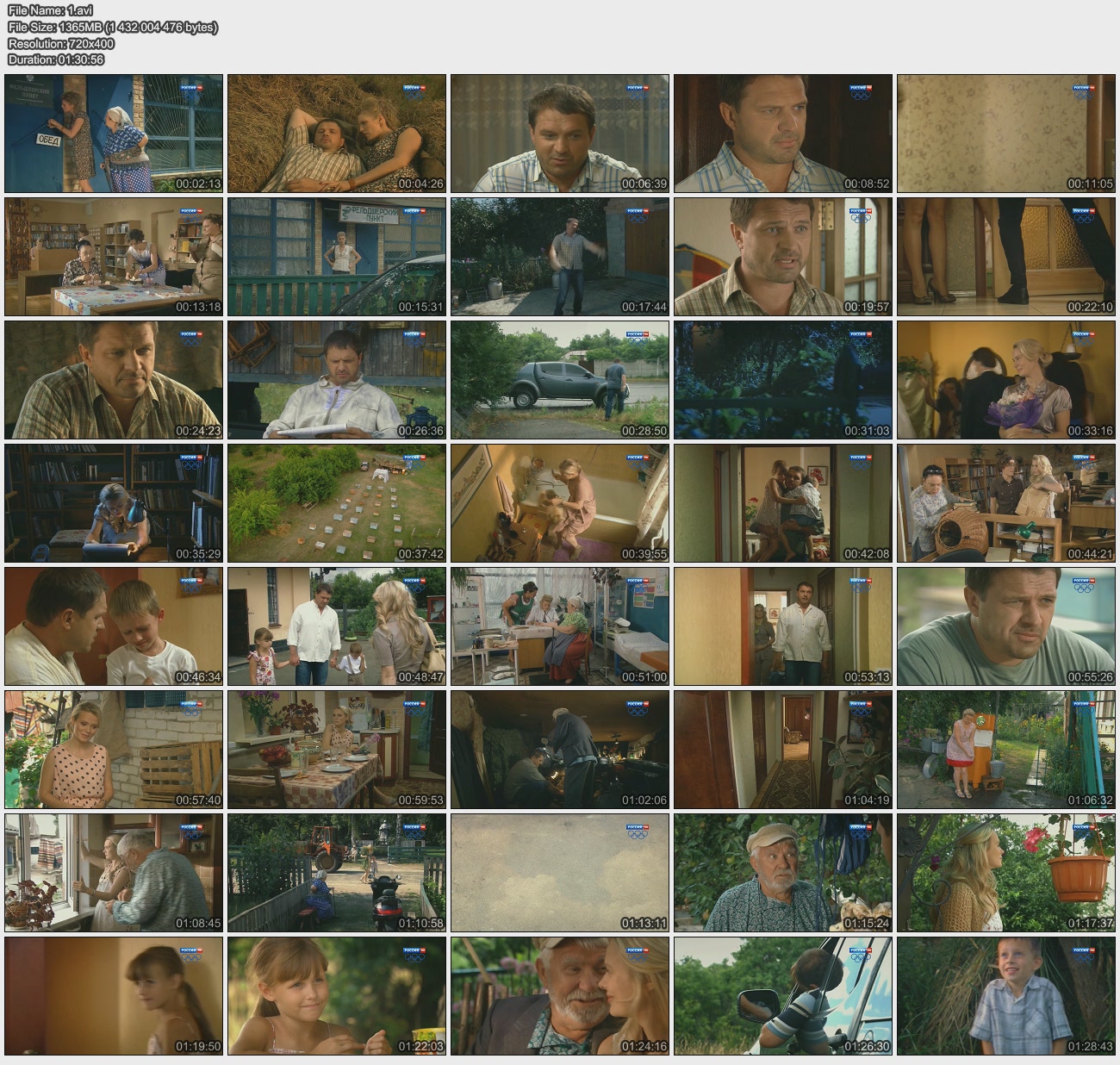Click channel logo in the 00:06:39 frame
This screenshot has height=1065, width=1120.
(637, 90)
